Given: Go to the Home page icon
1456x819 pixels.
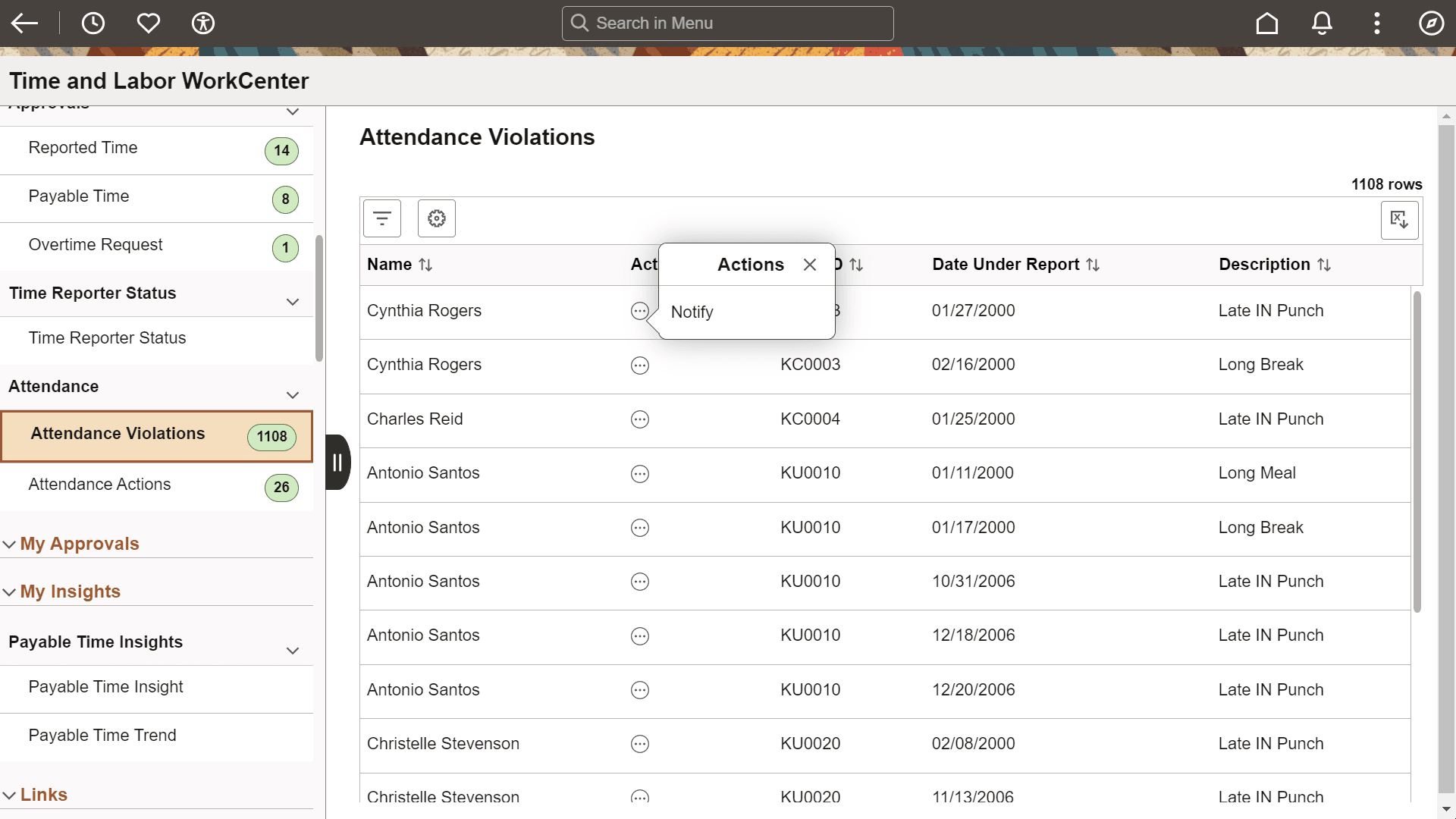Looking at the screenshot, I should coord(1266,23).
